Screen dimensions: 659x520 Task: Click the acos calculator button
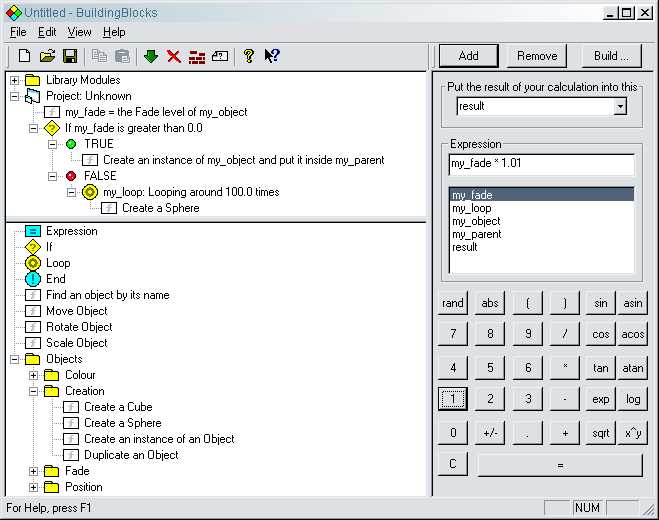pos(633,334)
